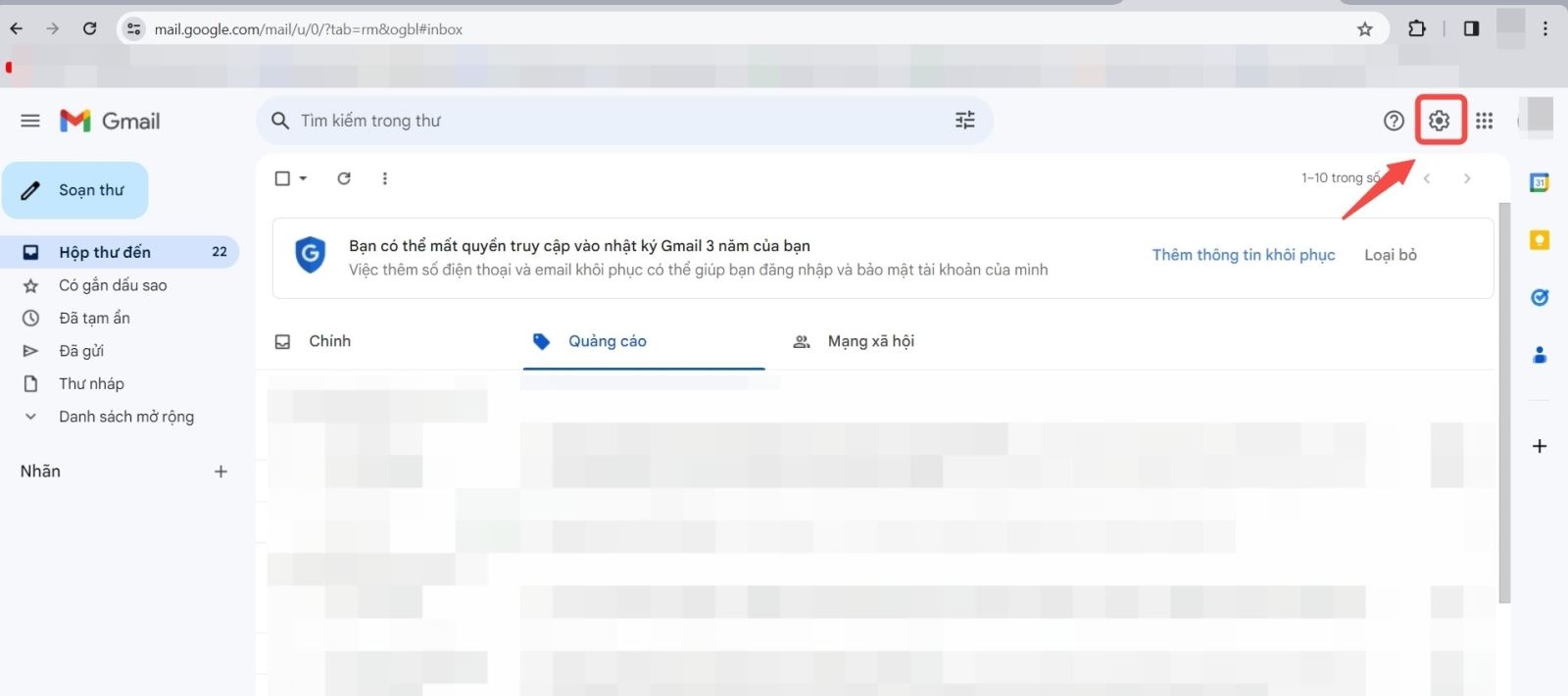Refresh the inbox mail list
The image size is (1568, 696).
(344, 178)
